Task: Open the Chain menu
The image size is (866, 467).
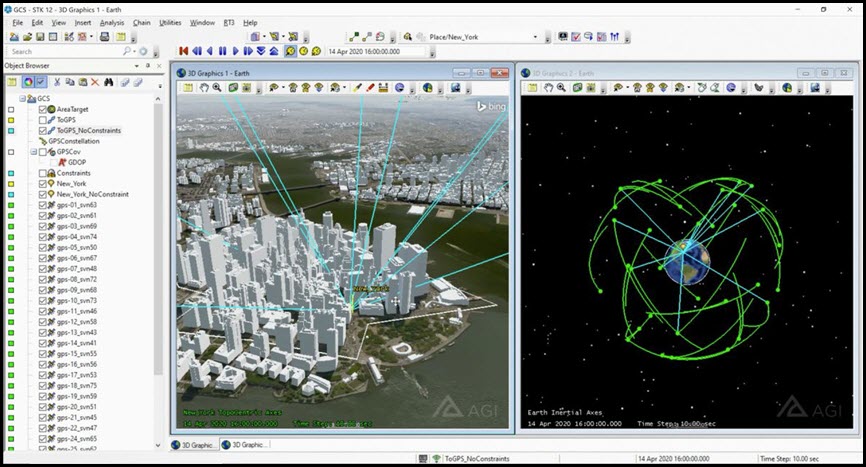Action: click(141, 23)
